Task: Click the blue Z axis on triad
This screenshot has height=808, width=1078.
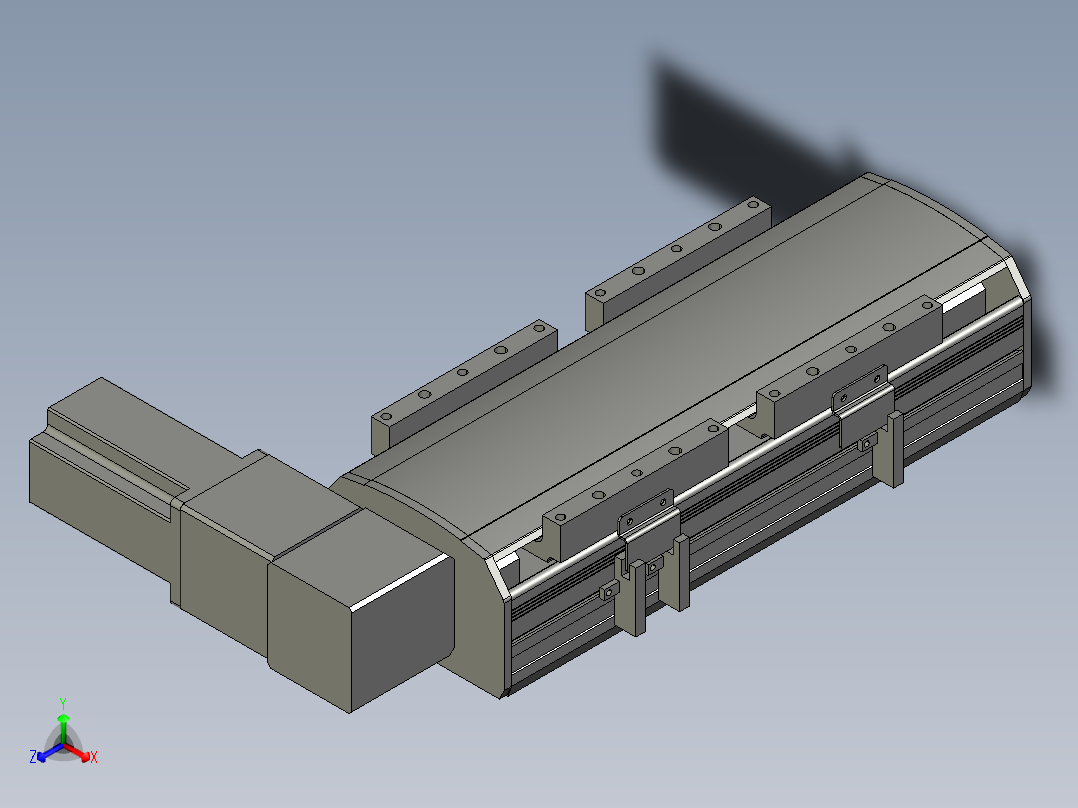Action: click(x=50, y=752)
